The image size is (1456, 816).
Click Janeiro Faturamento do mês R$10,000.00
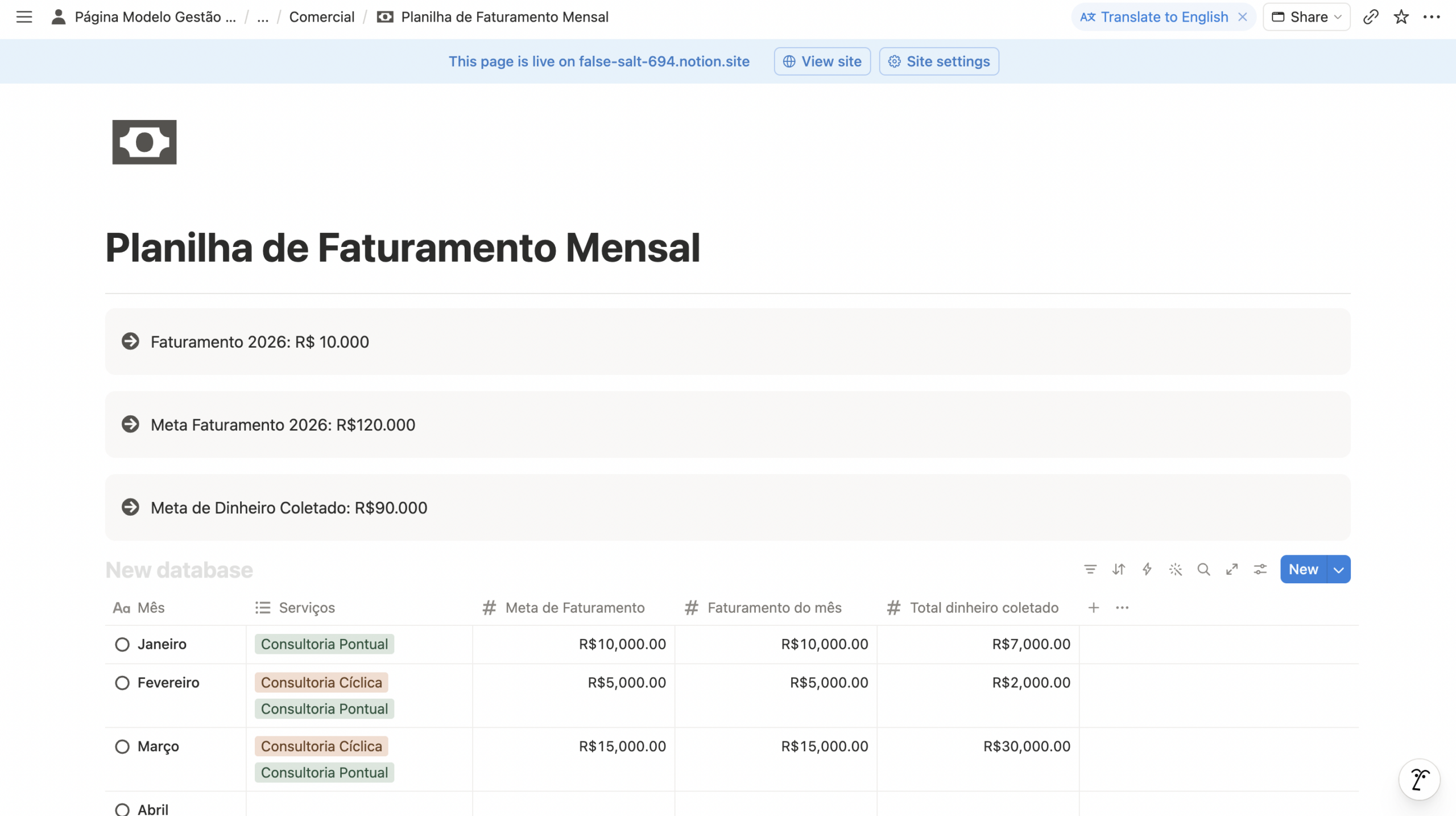click(x=825, y=644)
